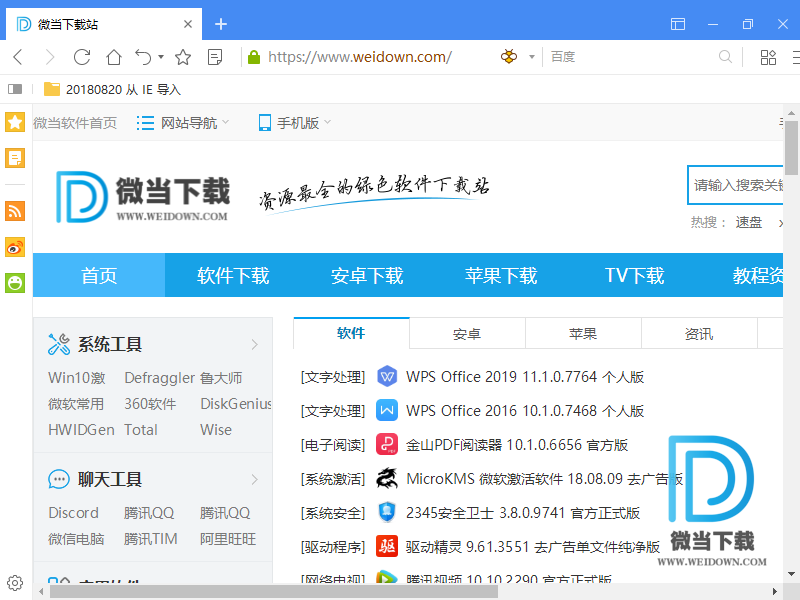Open the 苹果下载 navigation item
800x600 pixels.
coord(501,276)
